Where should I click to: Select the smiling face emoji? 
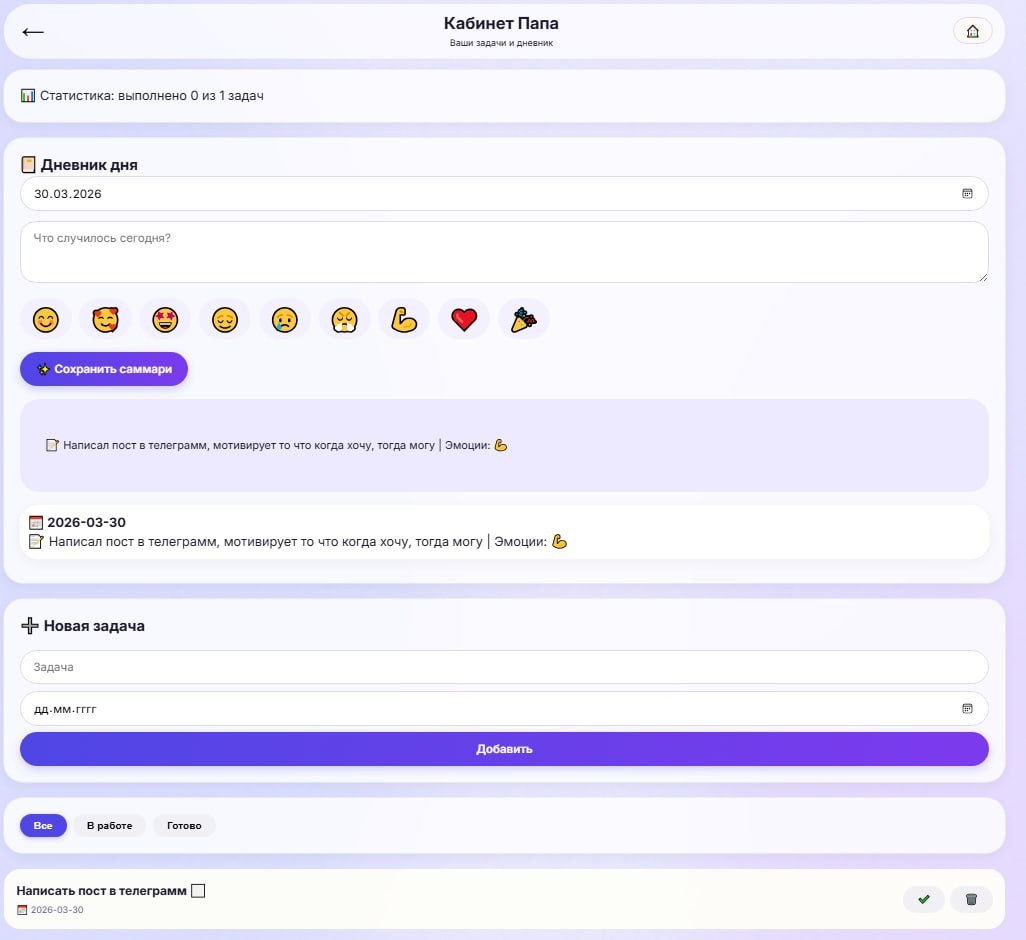tap(46, 320)
